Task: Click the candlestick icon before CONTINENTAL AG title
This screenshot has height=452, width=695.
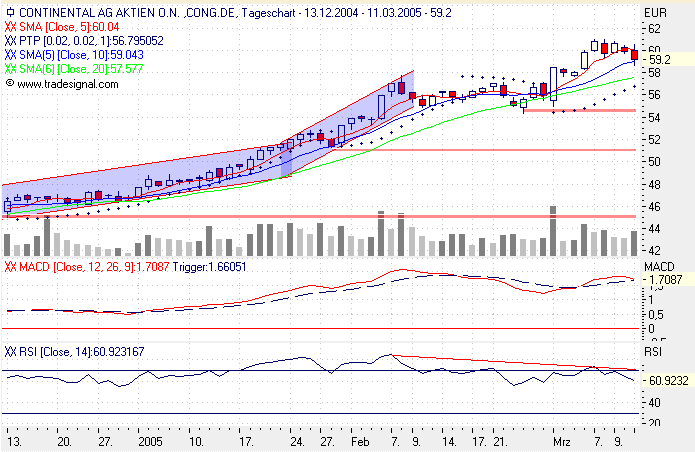Action: [10, 12]
